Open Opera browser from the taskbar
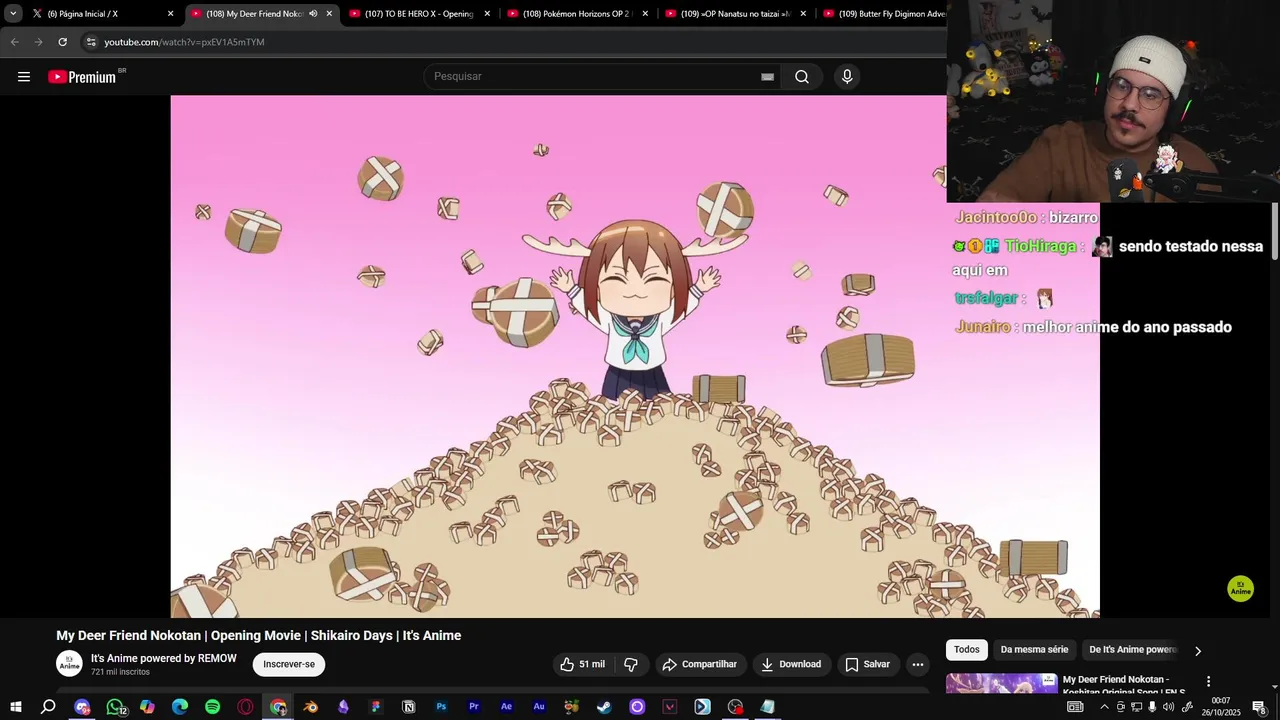 246,707
